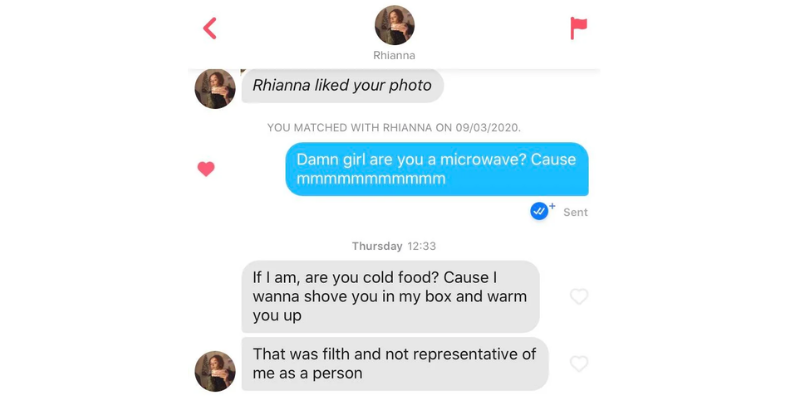Open the 'Rhianna liked your photo' bubble
This screenshot has width=788, height=400.
pyautogui.click(x=342, y=85)
